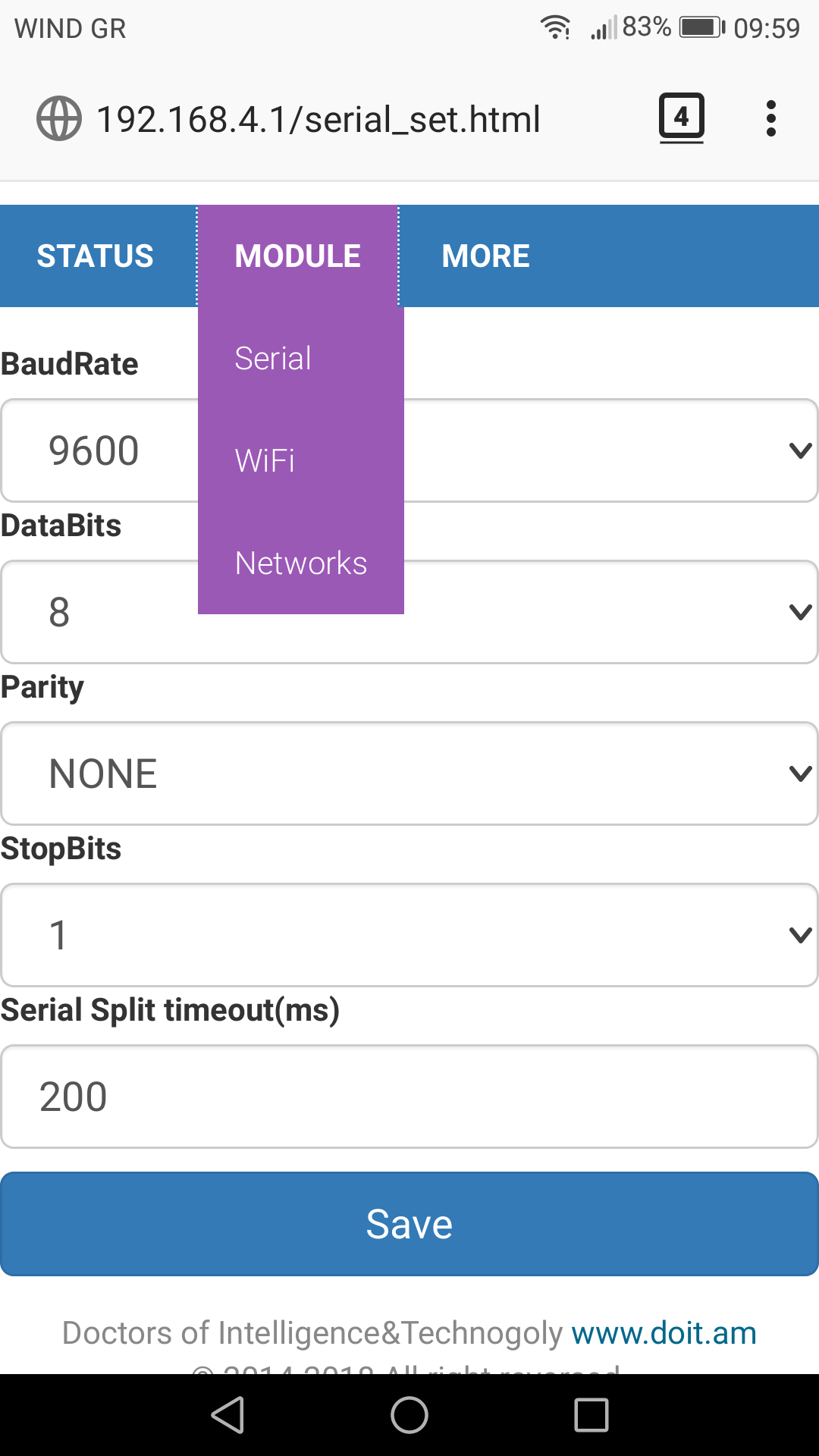Open the StopBits dropdown
The width and height of the screenshot is (819, 1456).
click(409, 935)
